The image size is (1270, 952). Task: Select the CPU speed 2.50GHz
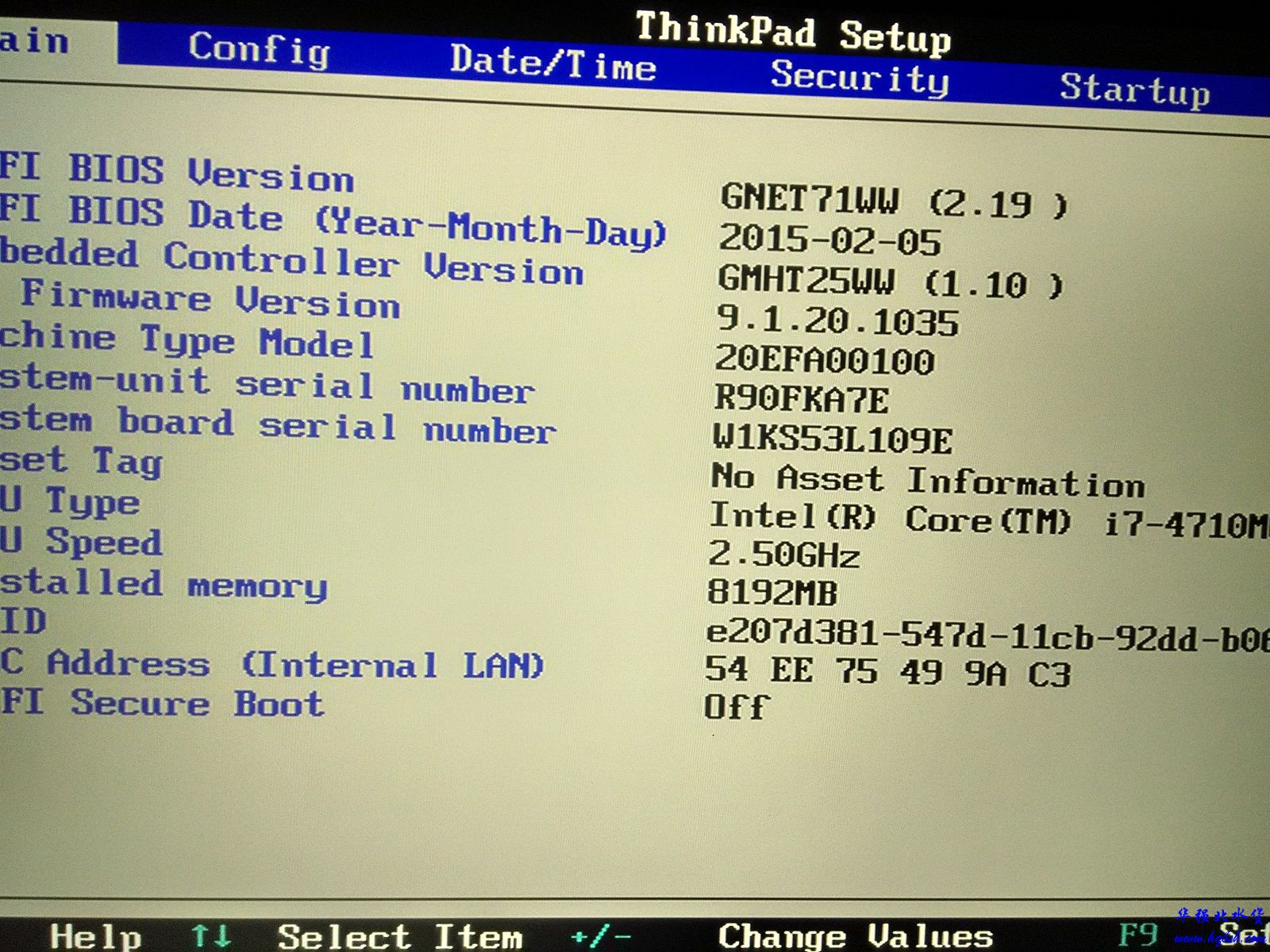[783, 554]
